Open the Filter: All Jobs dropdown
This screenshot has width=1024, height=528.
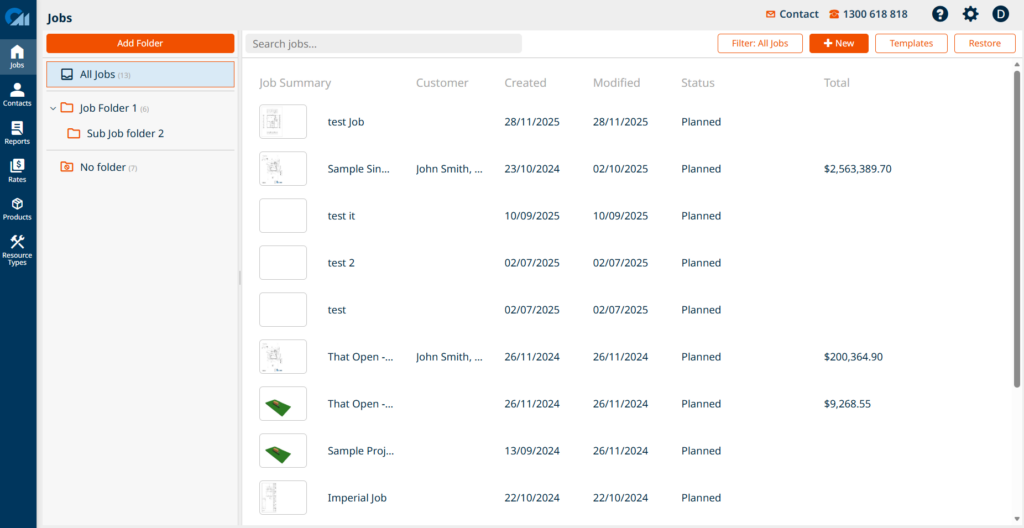pyautogui.click(x=759, y=43)
